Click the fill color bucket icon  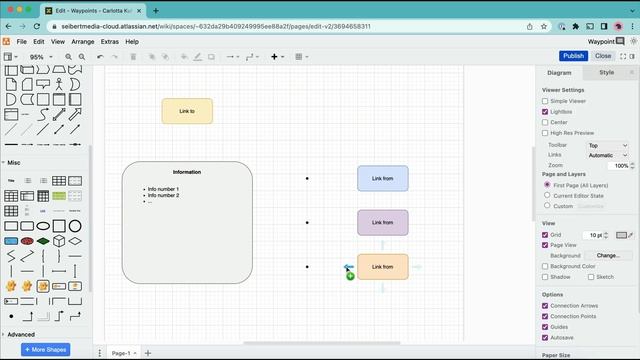[184, 57]
